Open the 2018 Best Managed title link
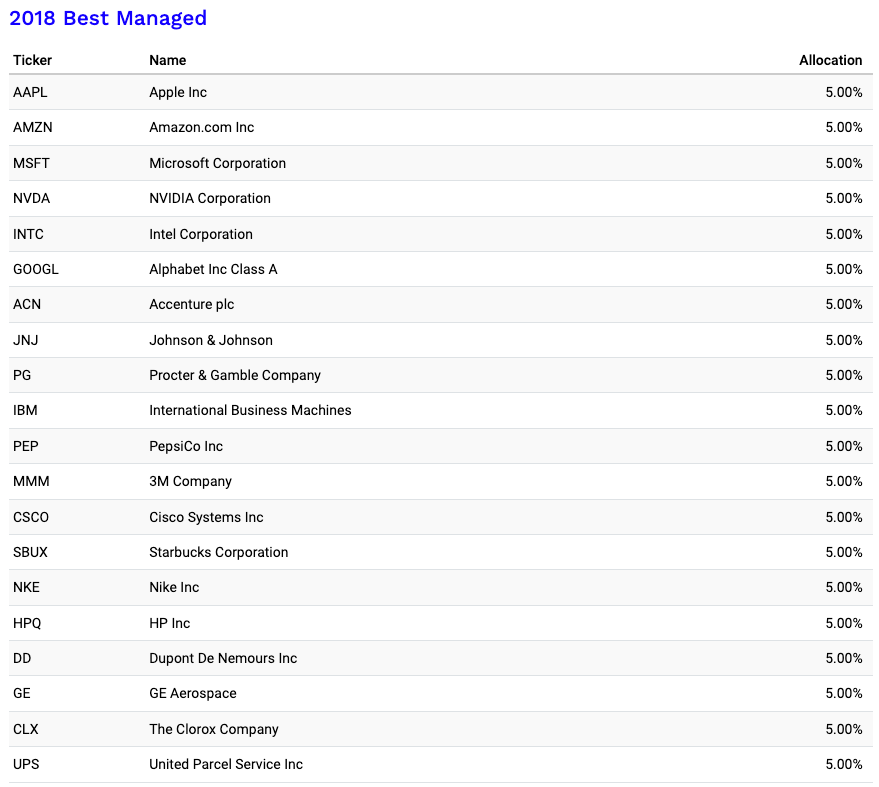Viewport: 879px width, 787px height. pos(108,18)
